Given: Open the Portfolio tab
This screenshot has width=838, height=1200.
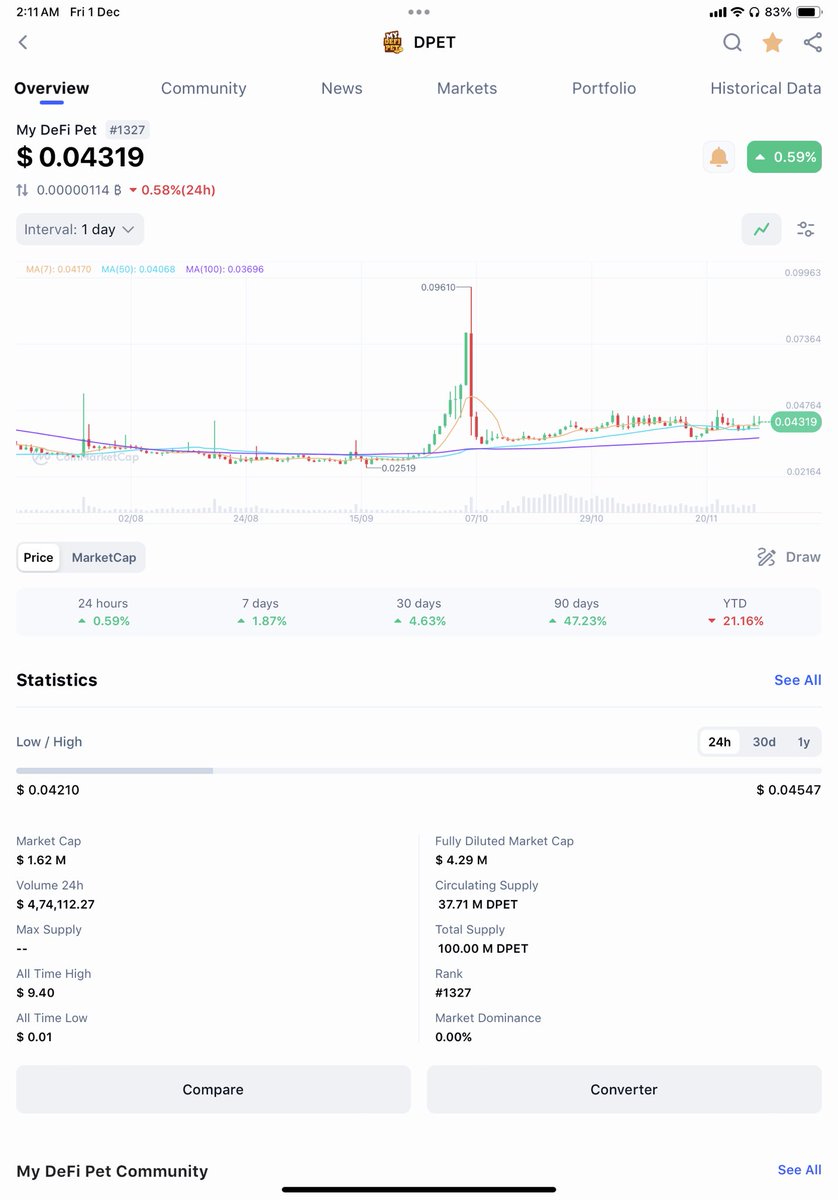Looking at the screenshot, I should 604,88.
